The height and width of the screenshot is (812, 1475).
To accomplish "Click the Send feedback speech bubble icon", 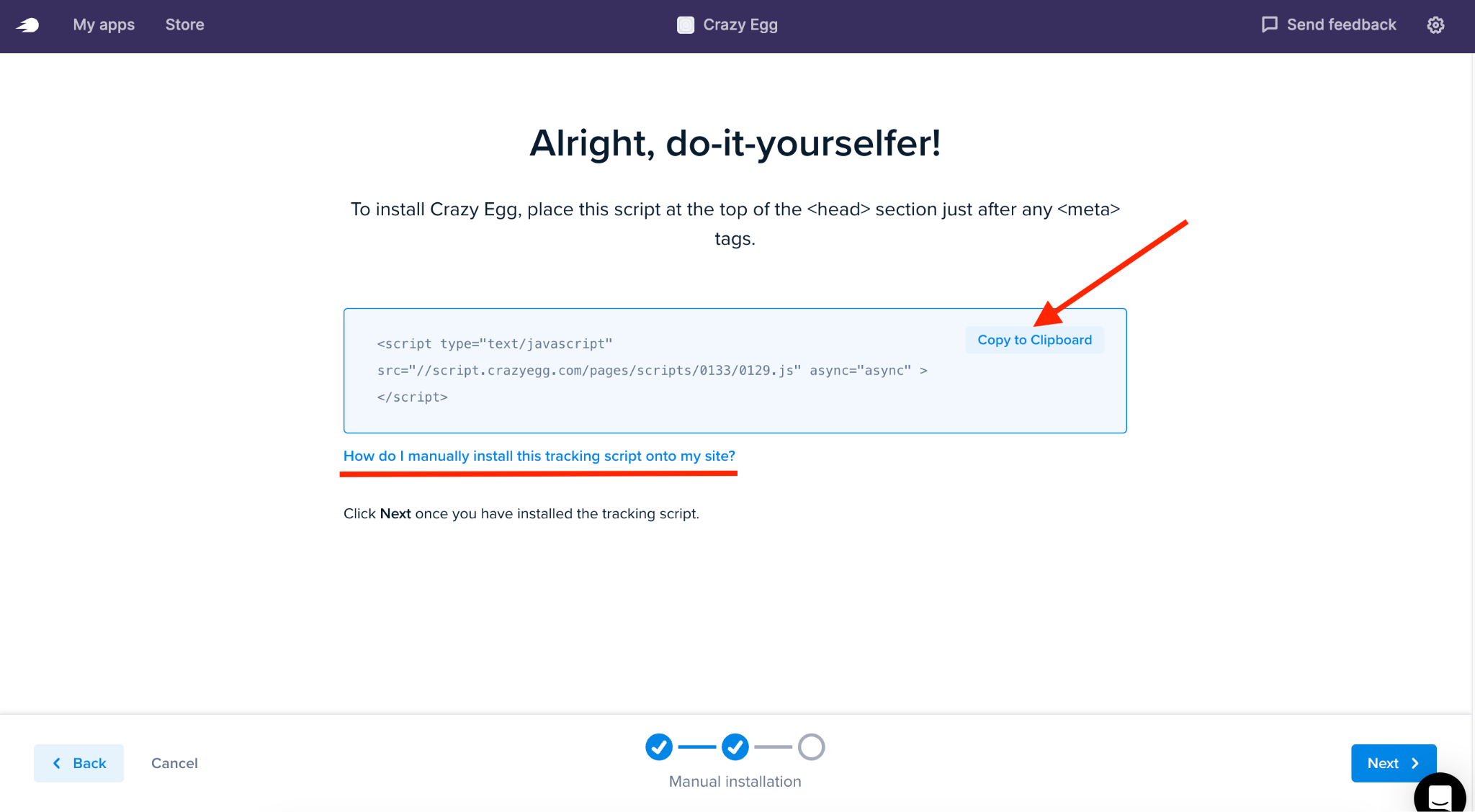I will (x=1269, y=24).
